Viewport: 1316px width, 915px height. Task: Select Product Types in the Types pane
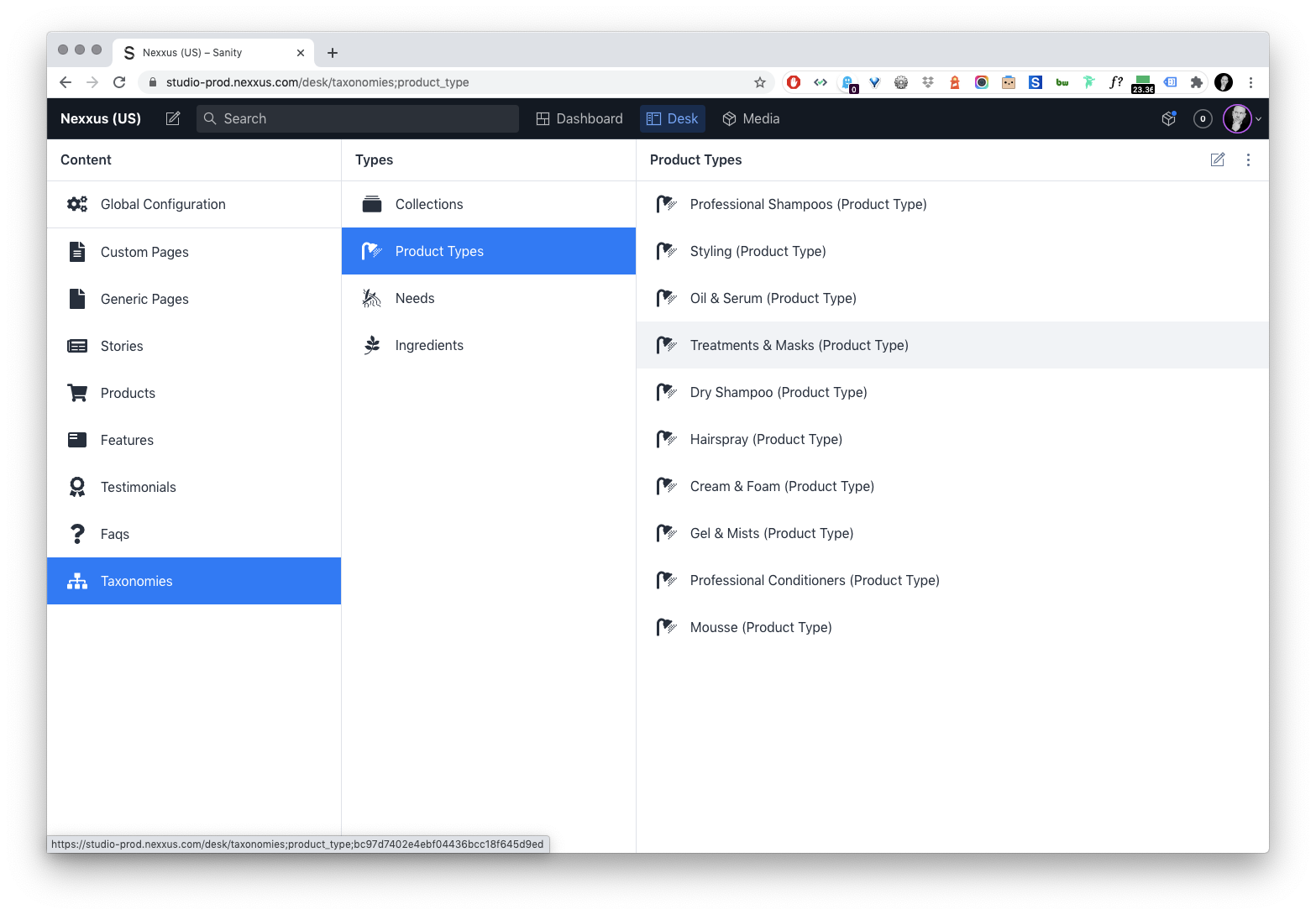point(489,251)
